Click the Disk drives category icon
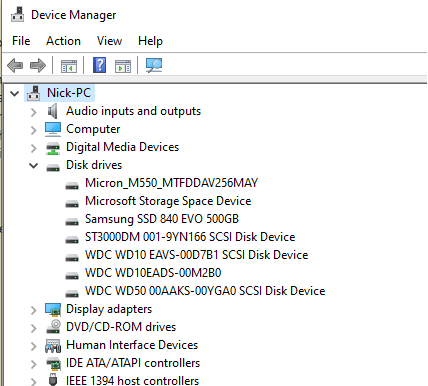Viewport: 428px width, 386px height. (x=53, y=167)
